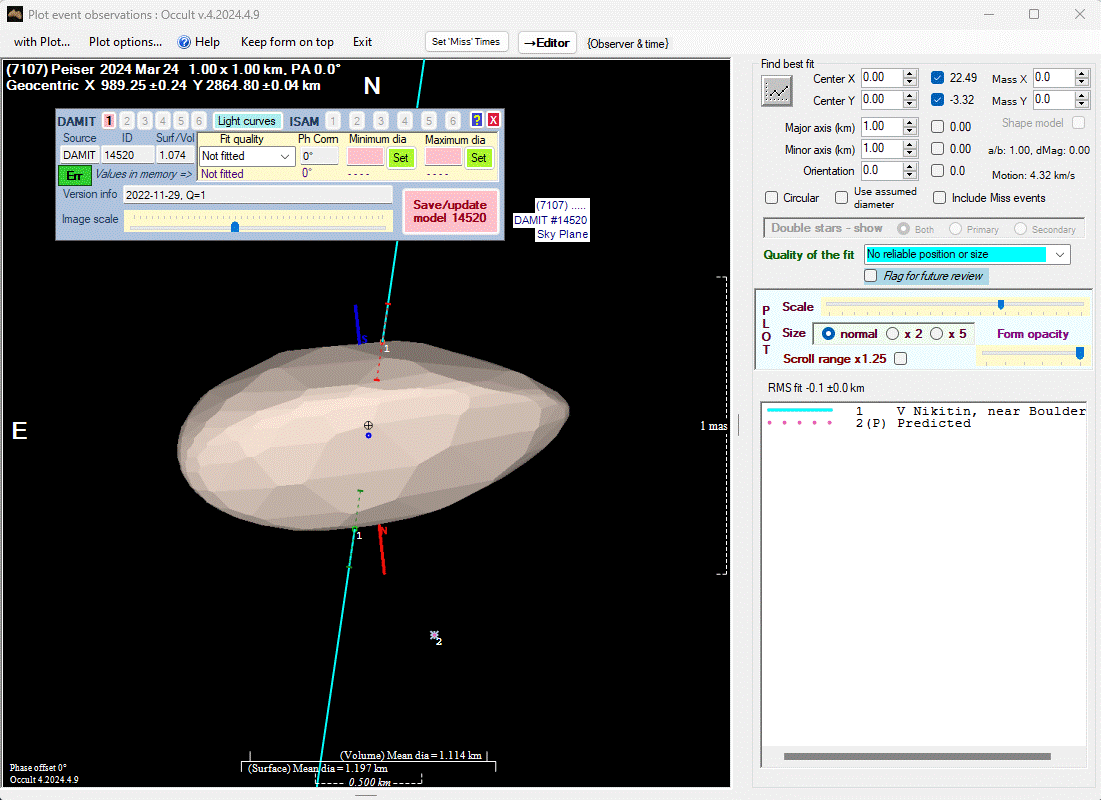Image resolution: width=1101 pixels, height=800 pixels.
Task: Open the Plot options... menu
Action: click(125, 42)
